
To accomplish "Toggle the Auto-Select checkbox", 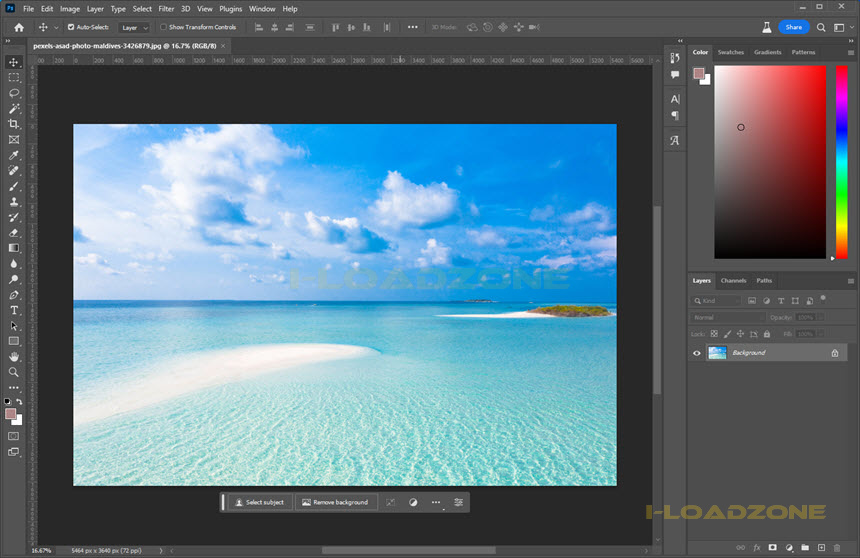I will (71, 27).
